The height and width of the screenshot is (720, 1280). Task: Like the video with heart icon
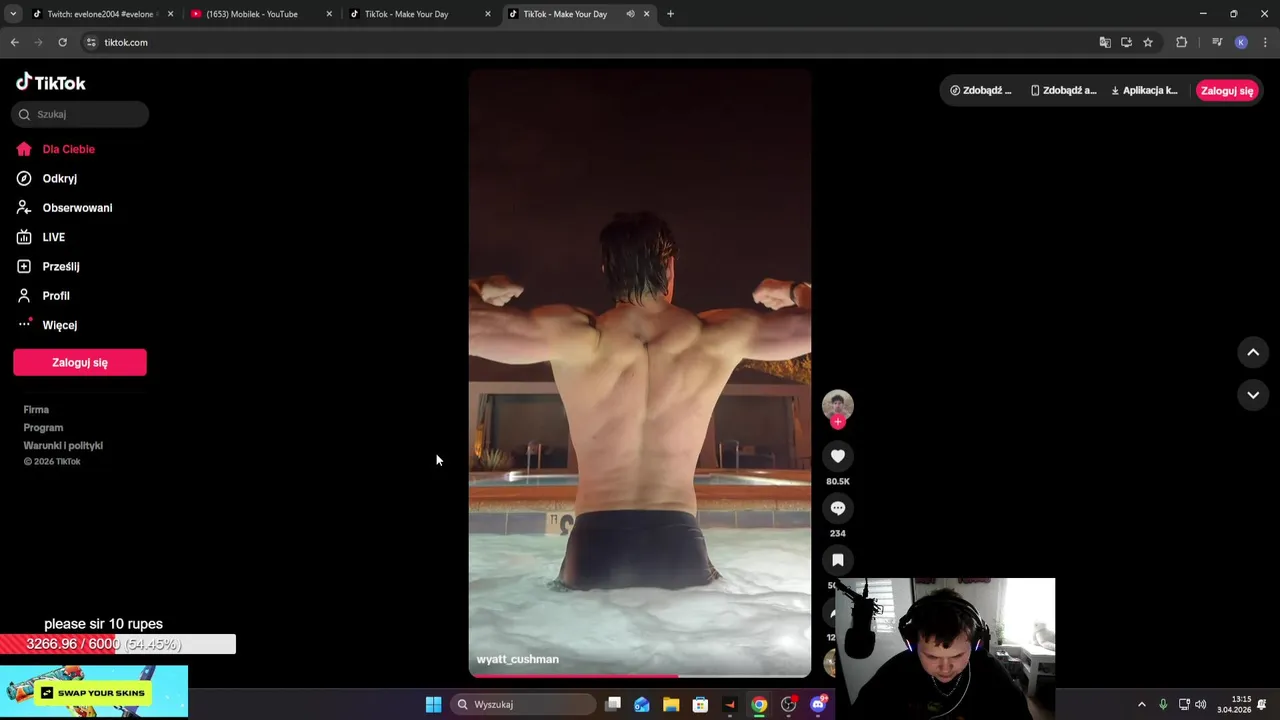click(838, 456)
